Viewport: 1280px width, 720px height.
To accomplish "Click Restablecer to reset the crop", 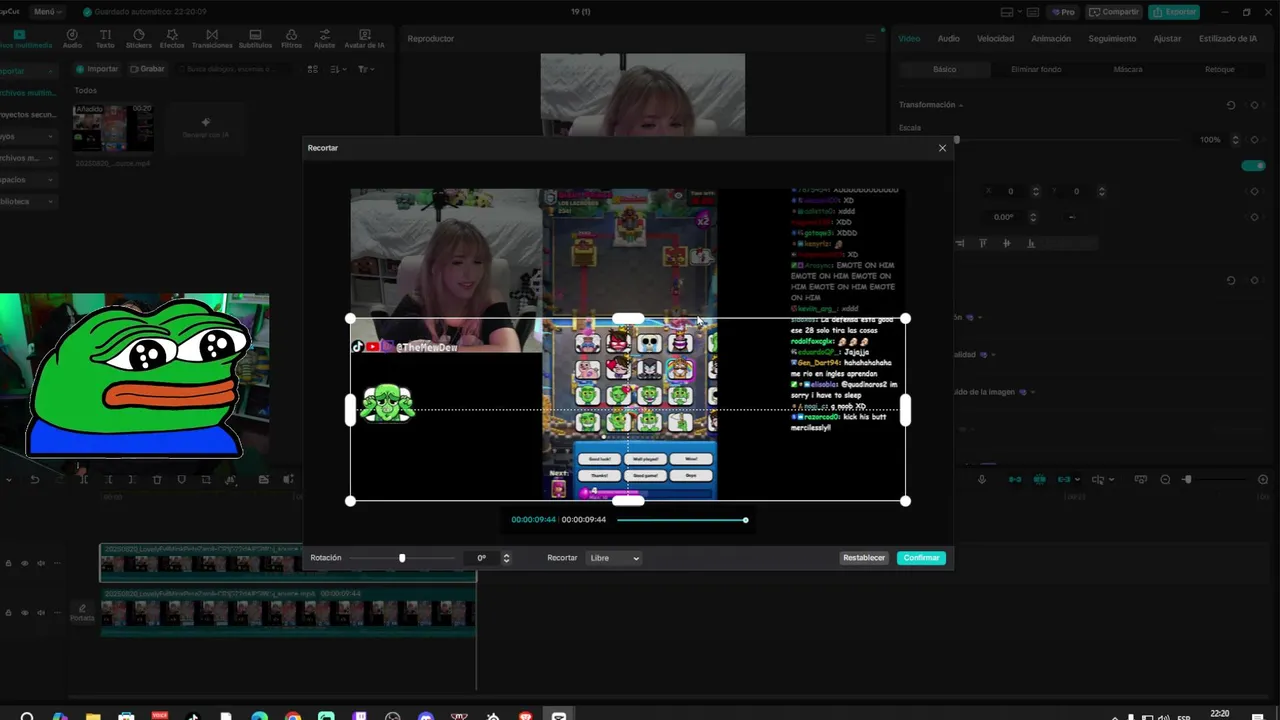I will [864, 558].
